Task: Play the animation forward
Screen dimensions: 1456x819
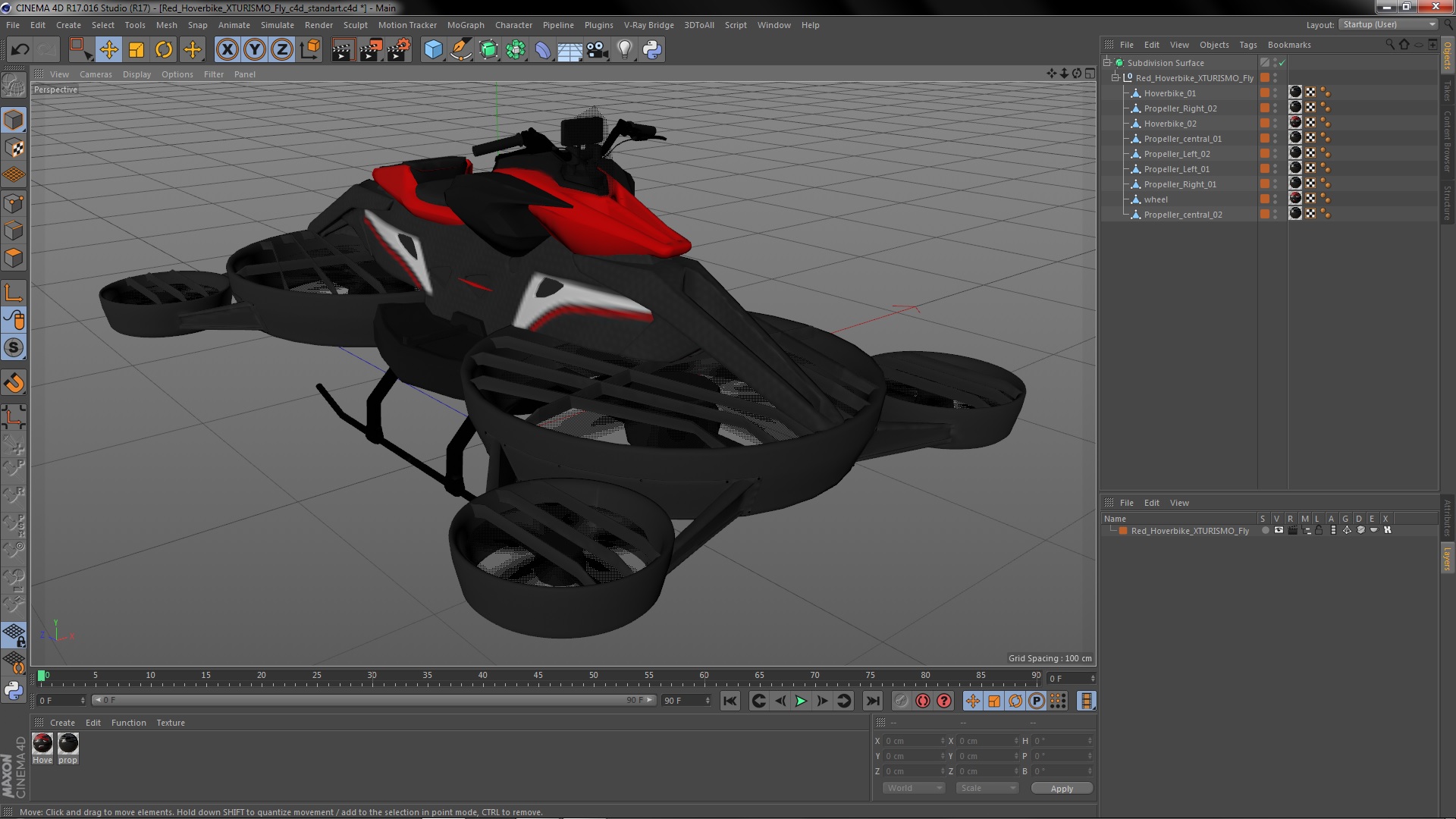Action: tap(801, 701)
